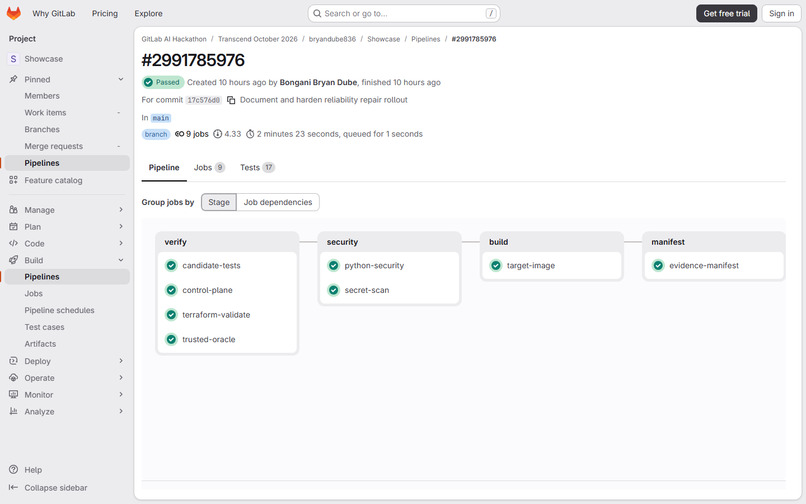Collapse the Build section chevron

(x=121, y=260)
